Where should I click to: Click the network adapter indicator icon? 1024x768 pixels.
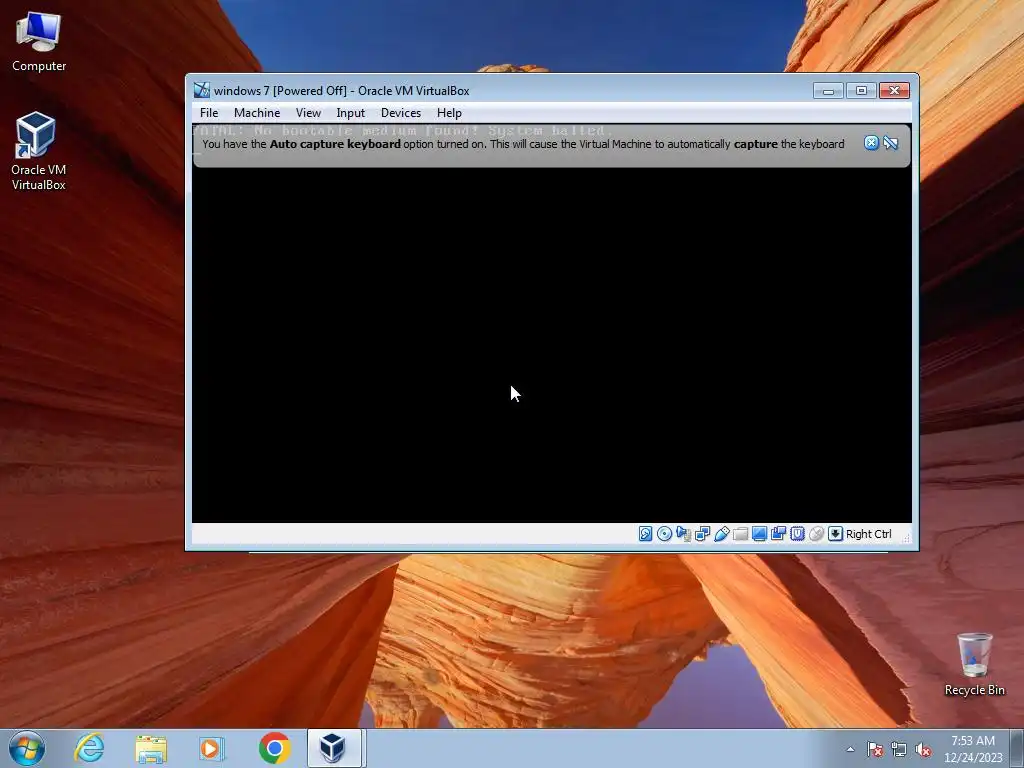pyautogui.click(x=703, y=534)
